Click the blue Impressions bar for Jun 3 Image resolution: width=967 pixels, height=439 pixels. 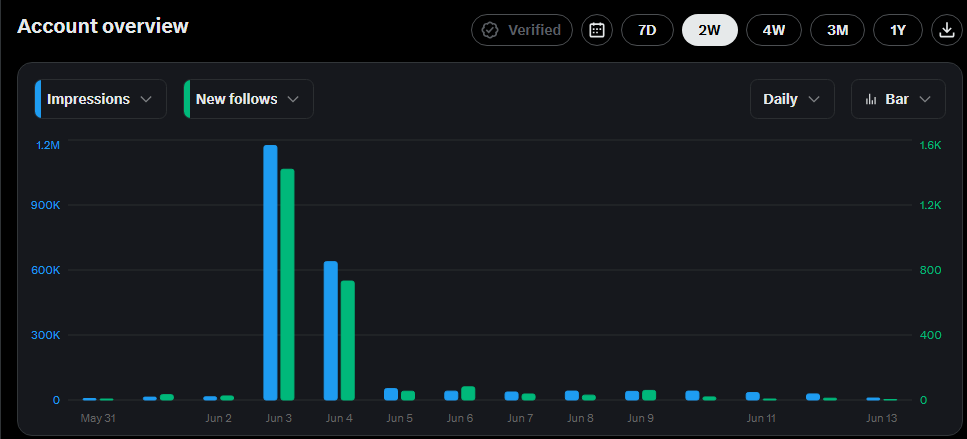(270, 273)
